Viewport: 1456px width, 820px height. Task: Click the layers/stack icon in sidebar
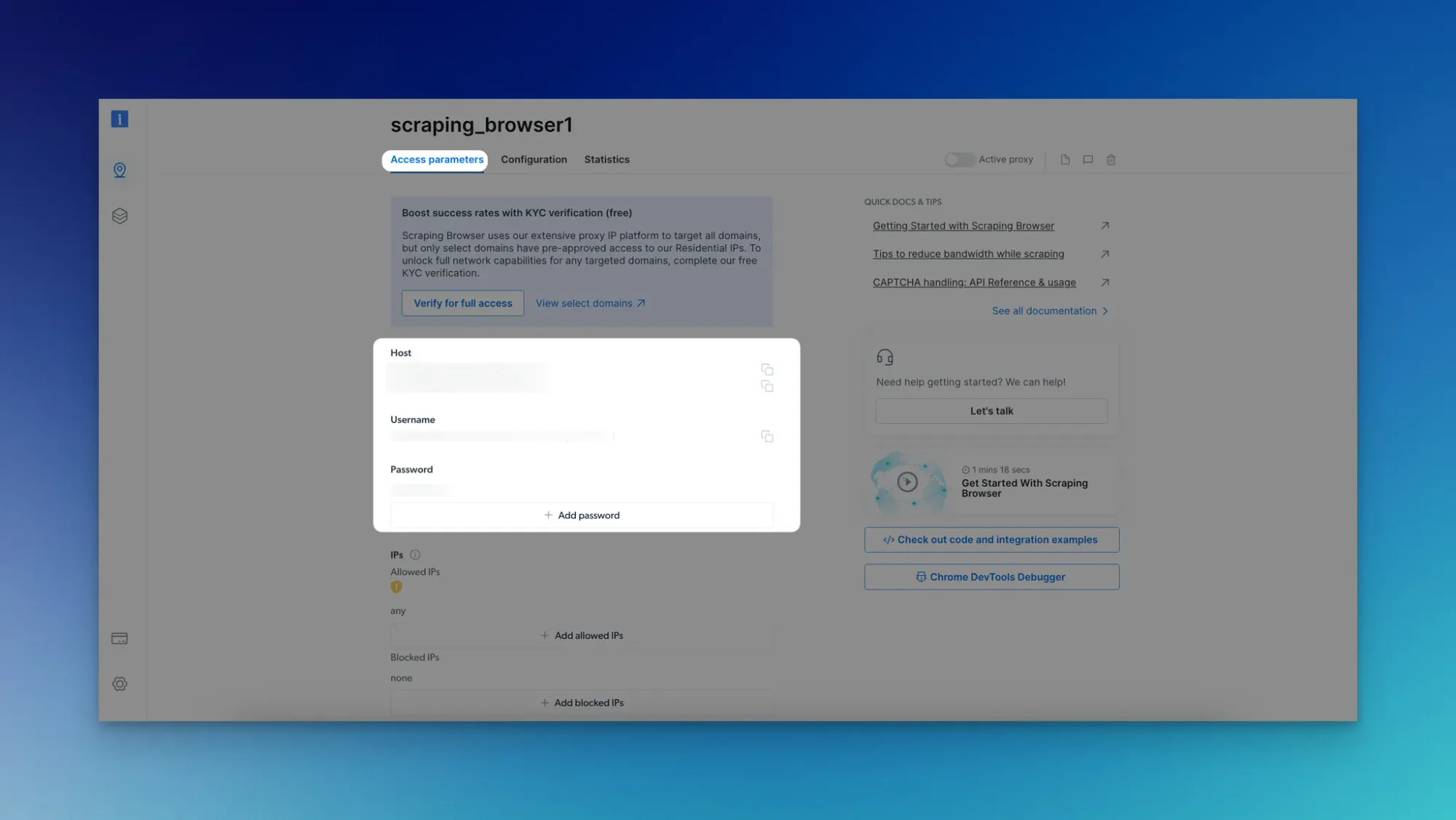click(119, 215)
